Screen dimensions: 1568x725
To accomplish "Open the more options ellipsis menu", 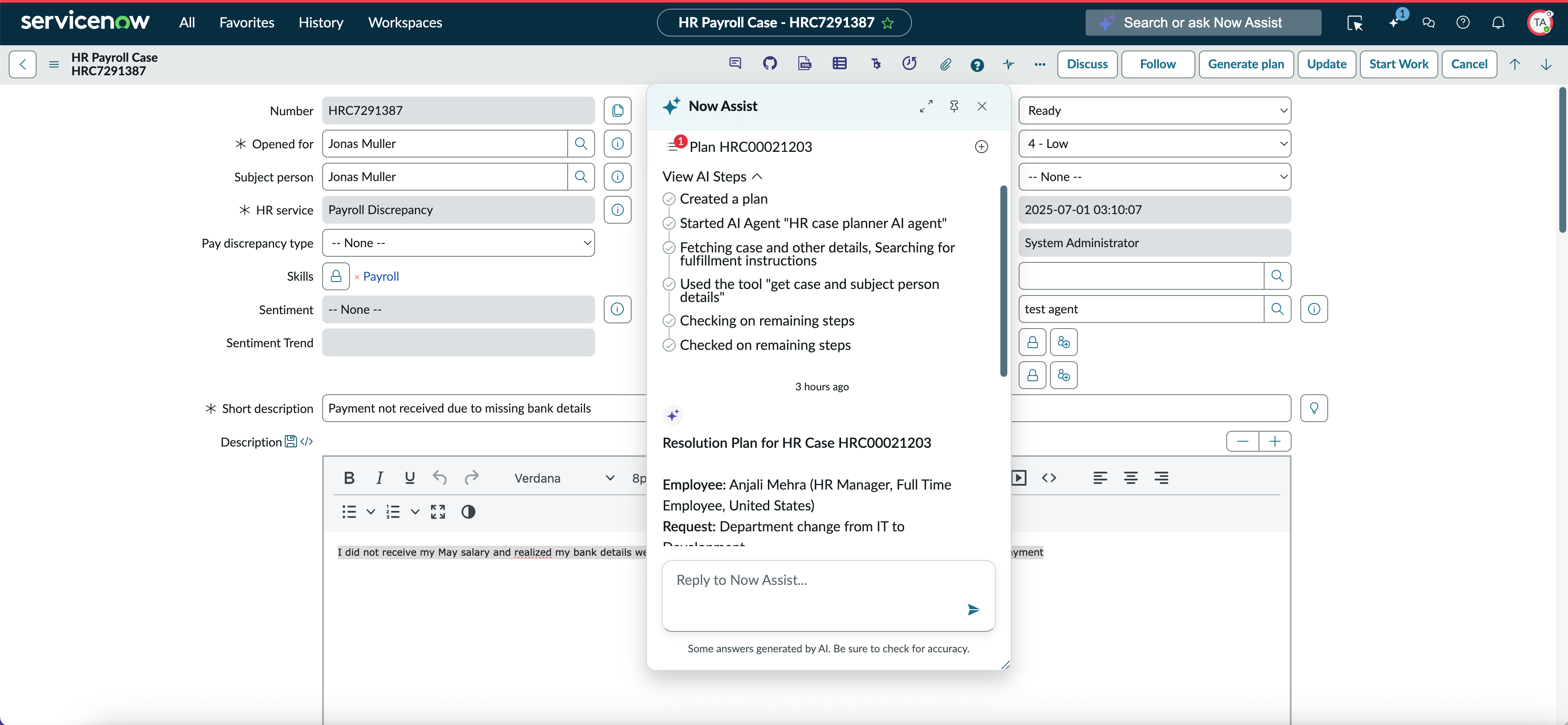I will [x=1040, y=64].
